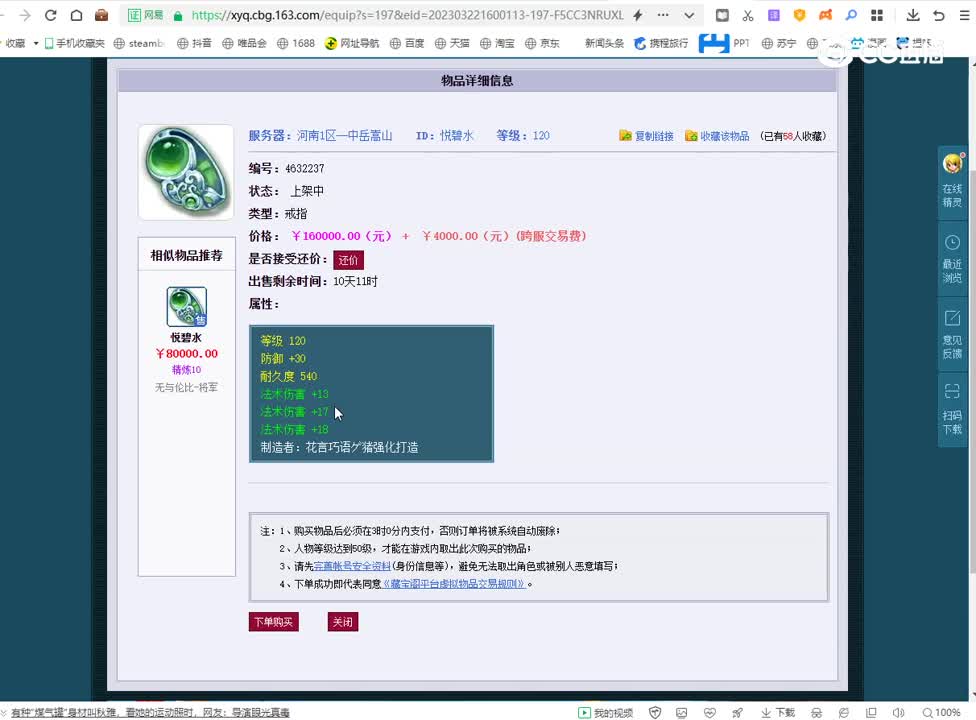The width and height of the screenshot is (976, 720).
Task: Open 在线精灵 online assistant sidebar
Action: [x=952, y=181]
